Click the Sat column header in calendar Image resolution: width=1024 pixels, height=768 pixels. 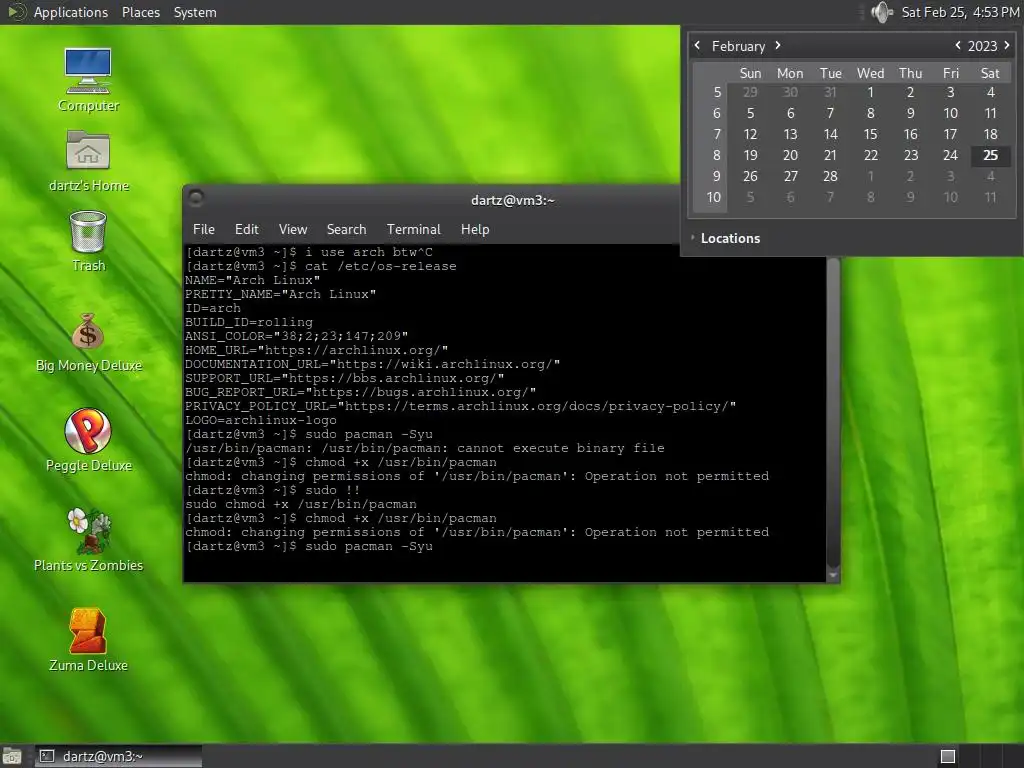point(990,73)
